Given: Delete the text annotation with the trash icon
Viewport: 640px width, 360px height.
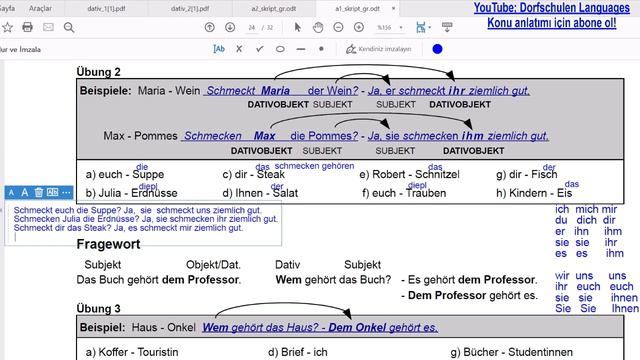Looking at the screenshot, I should pyautogui.click(x=38, y=192).
